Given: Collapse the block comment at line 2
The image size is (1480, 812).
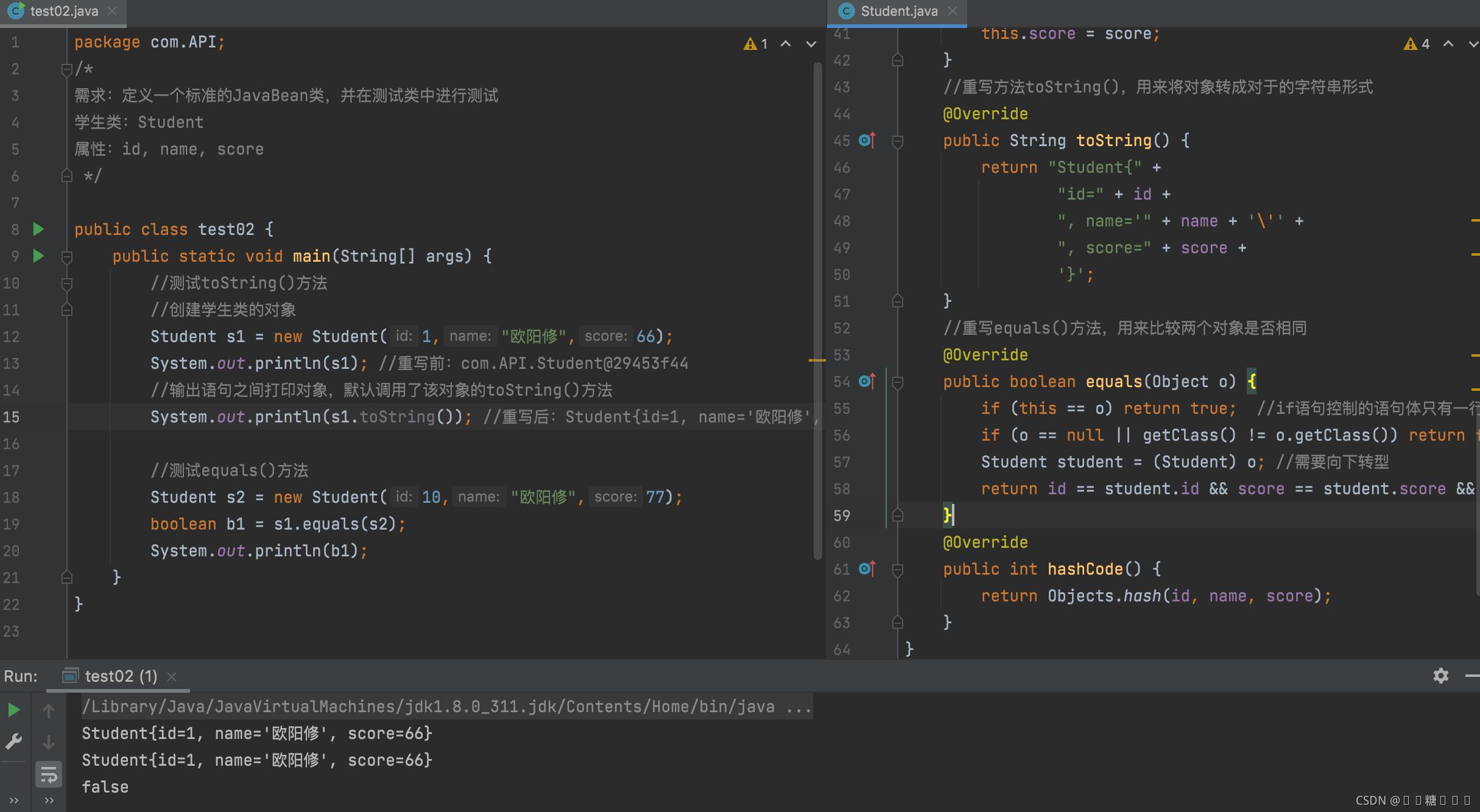Looking at the screenshot, I should click(67, 69).
